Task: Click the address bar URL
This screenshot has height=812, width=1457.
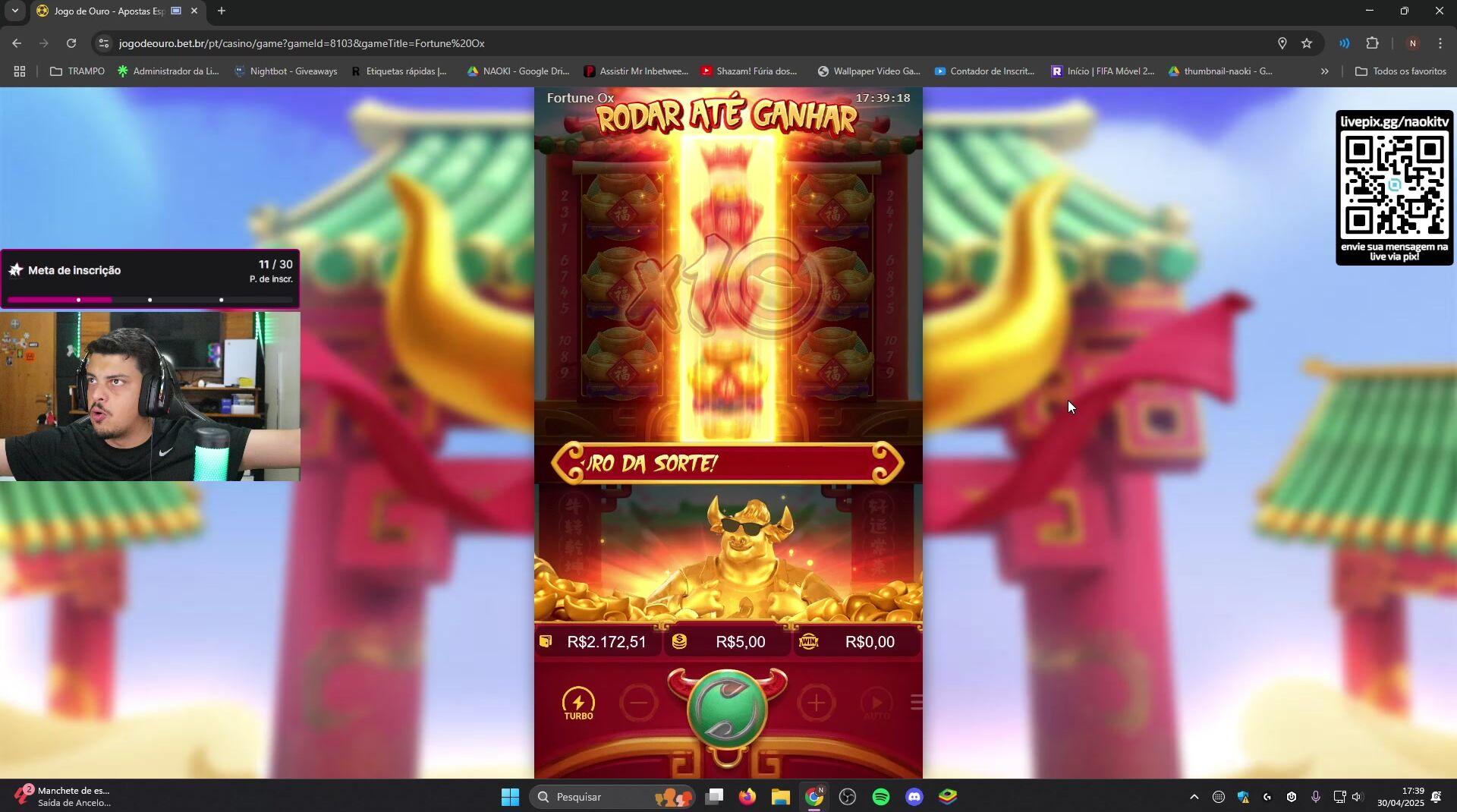Action: point(302,43)
